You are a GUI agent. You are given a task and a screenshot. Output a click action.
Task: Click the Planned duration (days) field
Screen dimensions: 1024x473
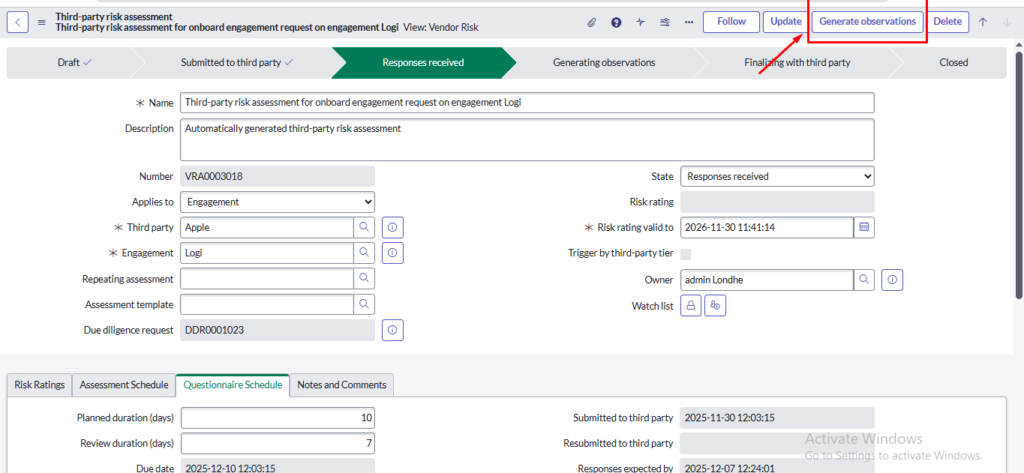click(278, 417)
